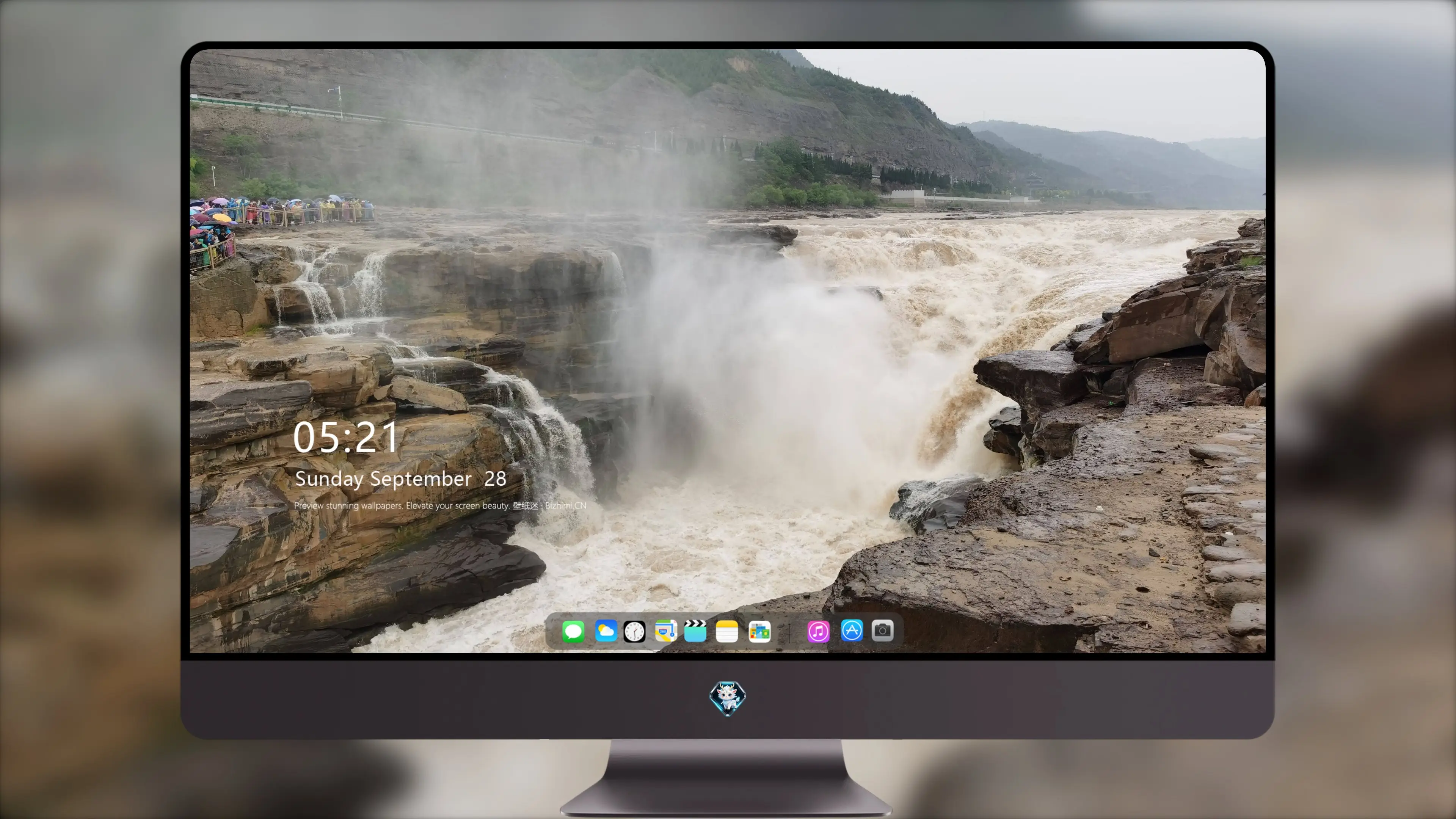The height and width of the screenshot is (819, 1456).
Task: Click the 'Preview stunning wallpapers' caption text
Action: click(x=440, y=505)
